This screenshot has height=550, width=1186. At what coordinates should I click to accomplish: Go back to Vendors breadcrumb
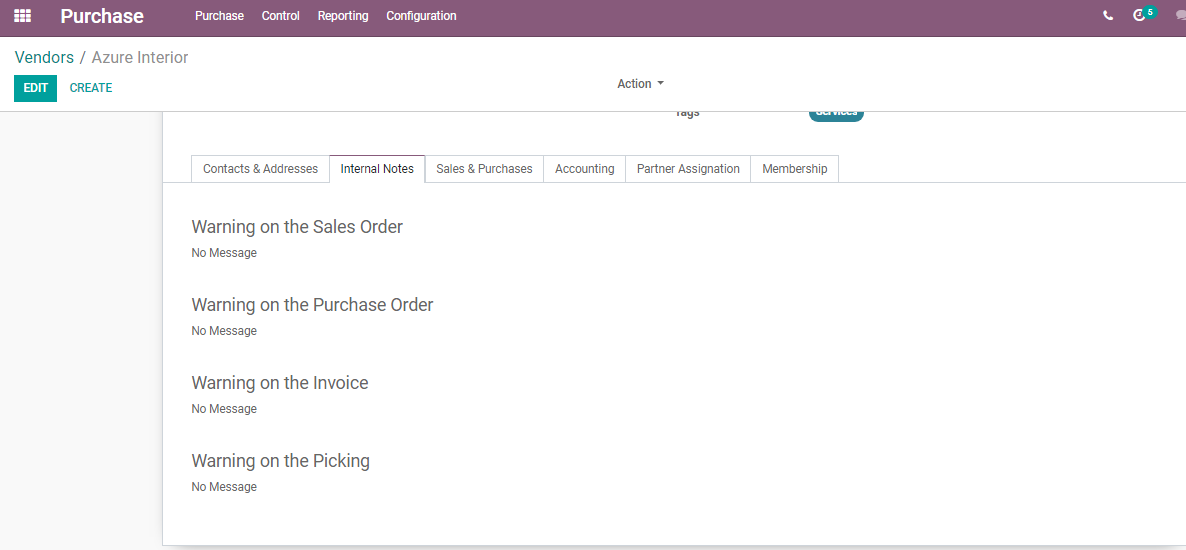tap(44, 57)
